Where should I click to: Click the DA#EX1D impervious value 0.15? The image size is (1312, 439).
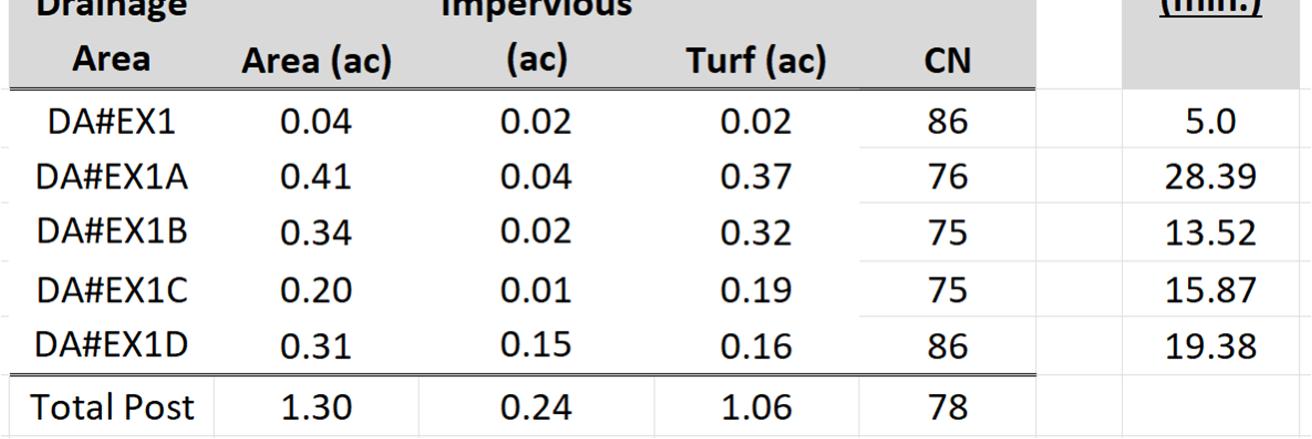click(x=536, y=345)
